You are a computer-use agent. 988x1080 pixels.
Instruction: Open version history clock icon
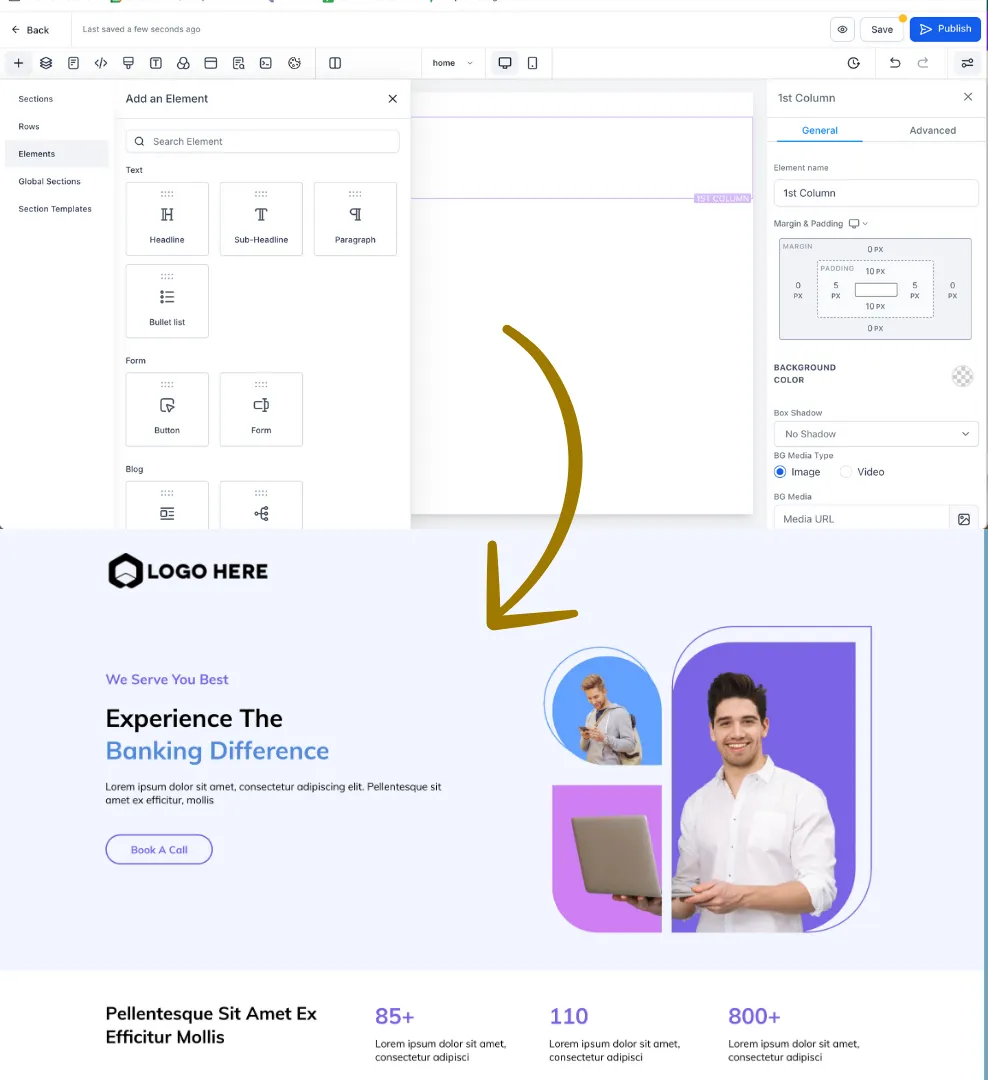pos(854,63)
